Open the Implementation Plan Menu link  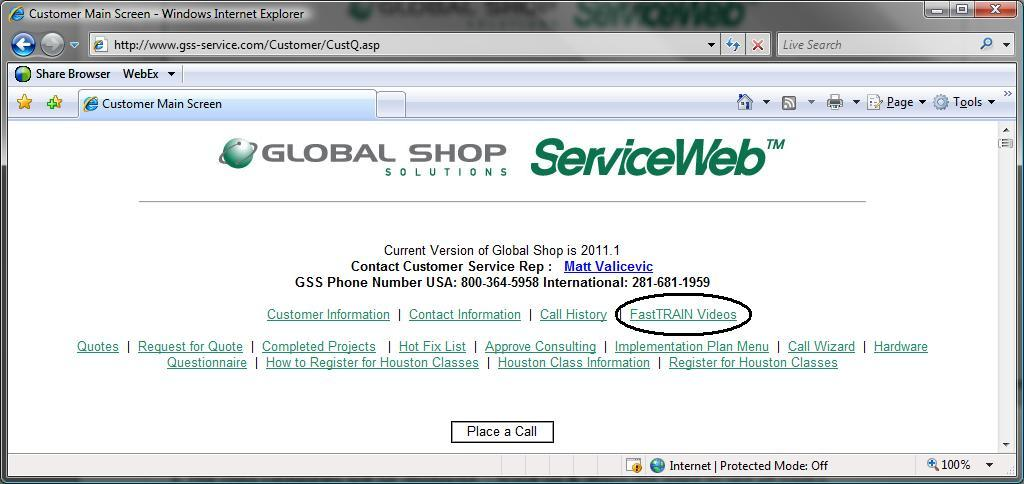[x=692, y=347]
